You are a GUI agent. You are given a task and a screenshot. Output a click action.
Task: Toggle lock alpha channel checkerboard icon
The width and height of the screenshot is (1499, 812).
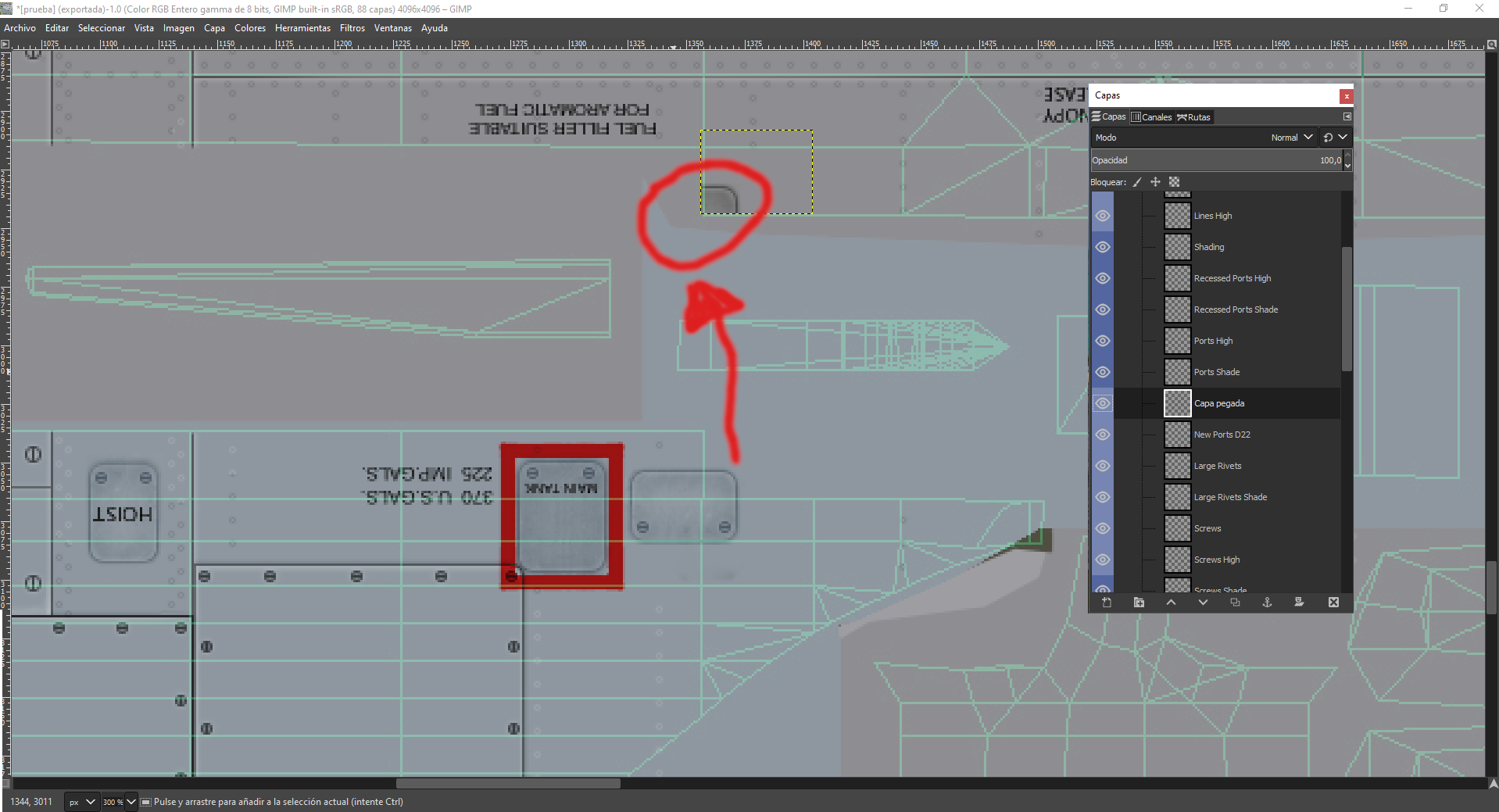tap(1174, 182)
